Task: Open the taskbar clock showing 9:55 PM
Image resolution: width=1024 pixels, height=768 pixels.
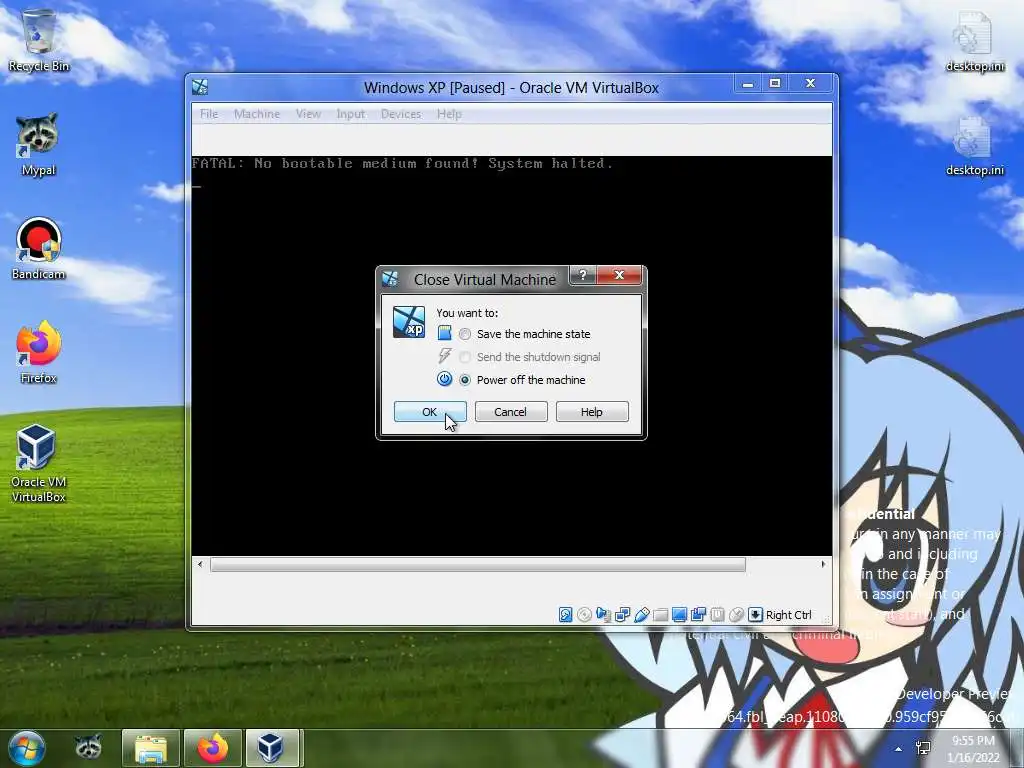Action: (973, 749)
